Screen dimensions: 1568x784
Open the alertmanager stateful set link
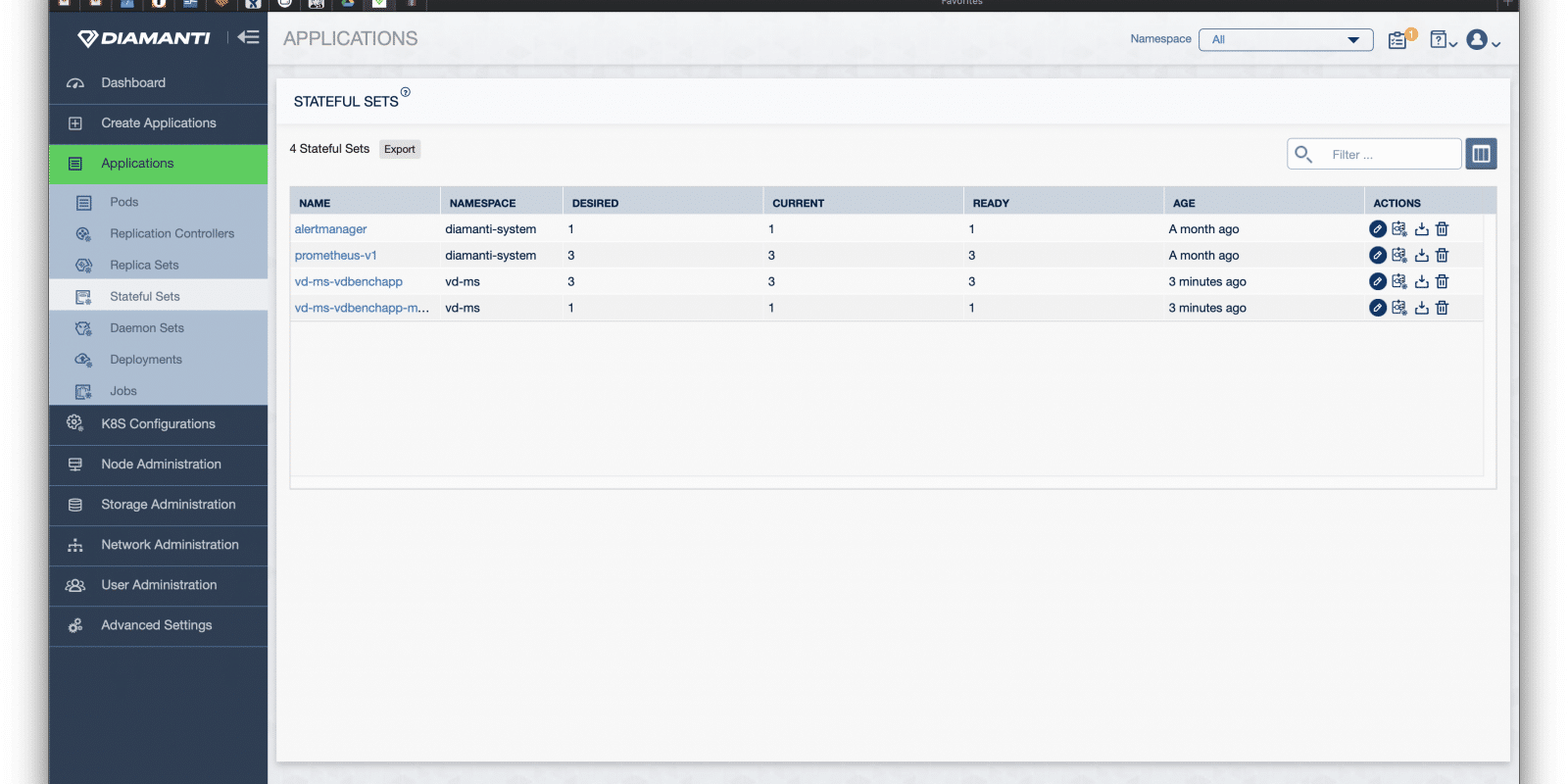330,229
